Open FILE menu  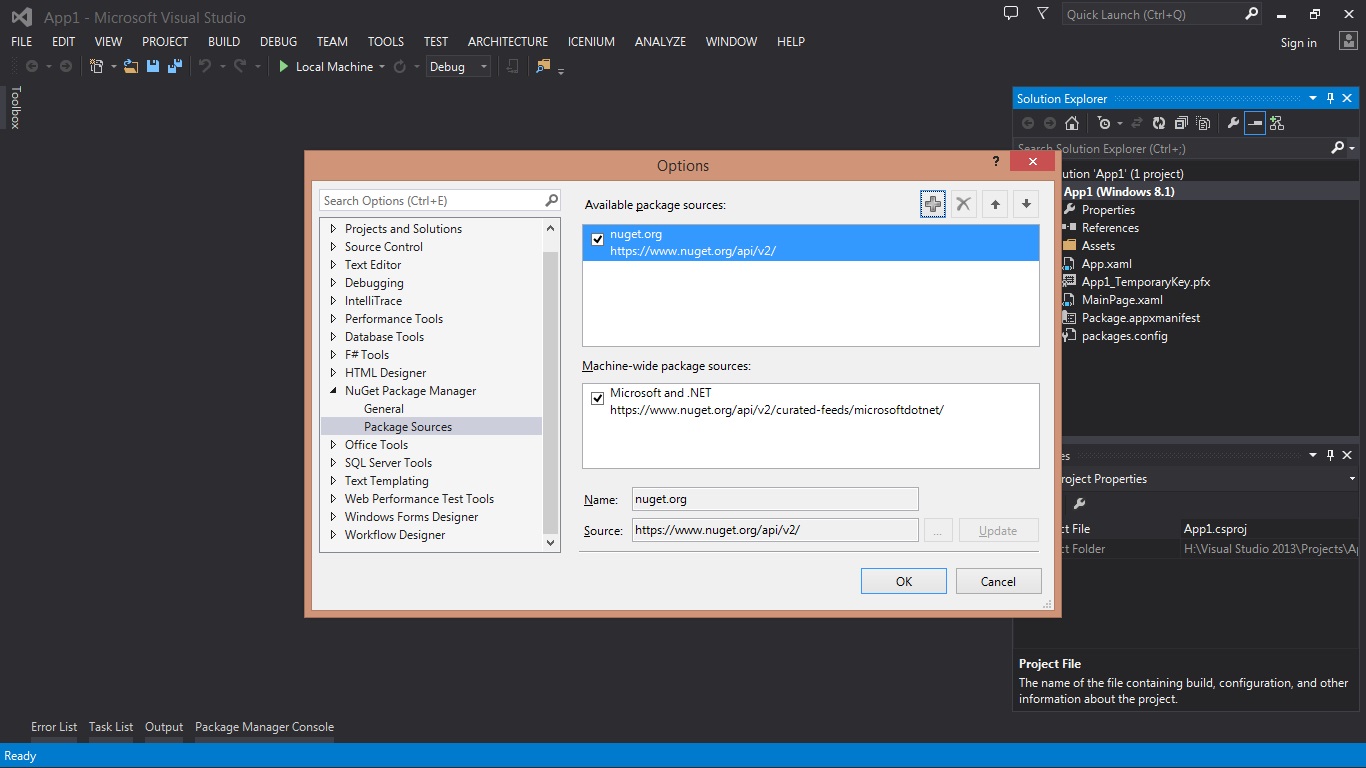point(21,41)
